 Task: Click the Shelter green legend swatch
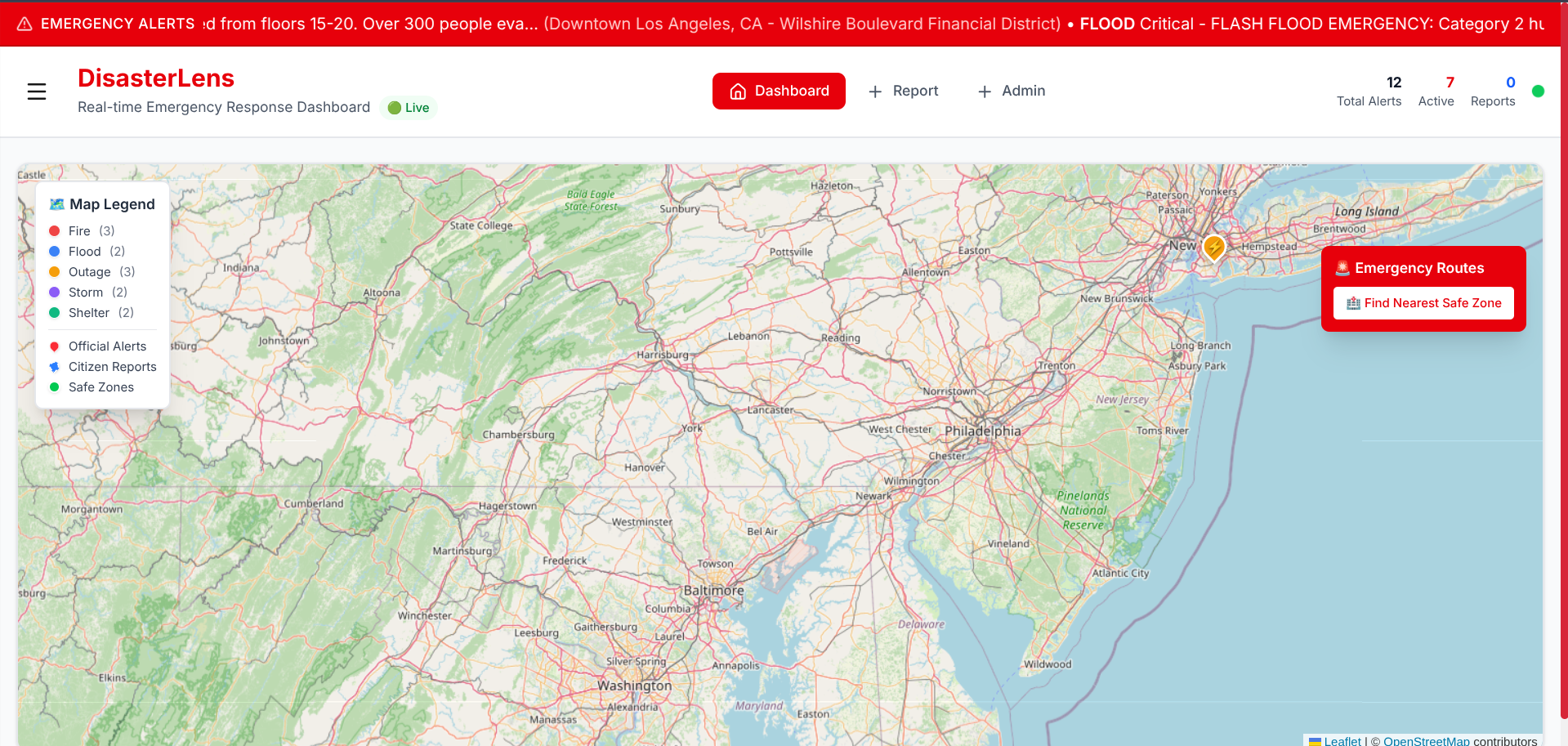point(55,313)
